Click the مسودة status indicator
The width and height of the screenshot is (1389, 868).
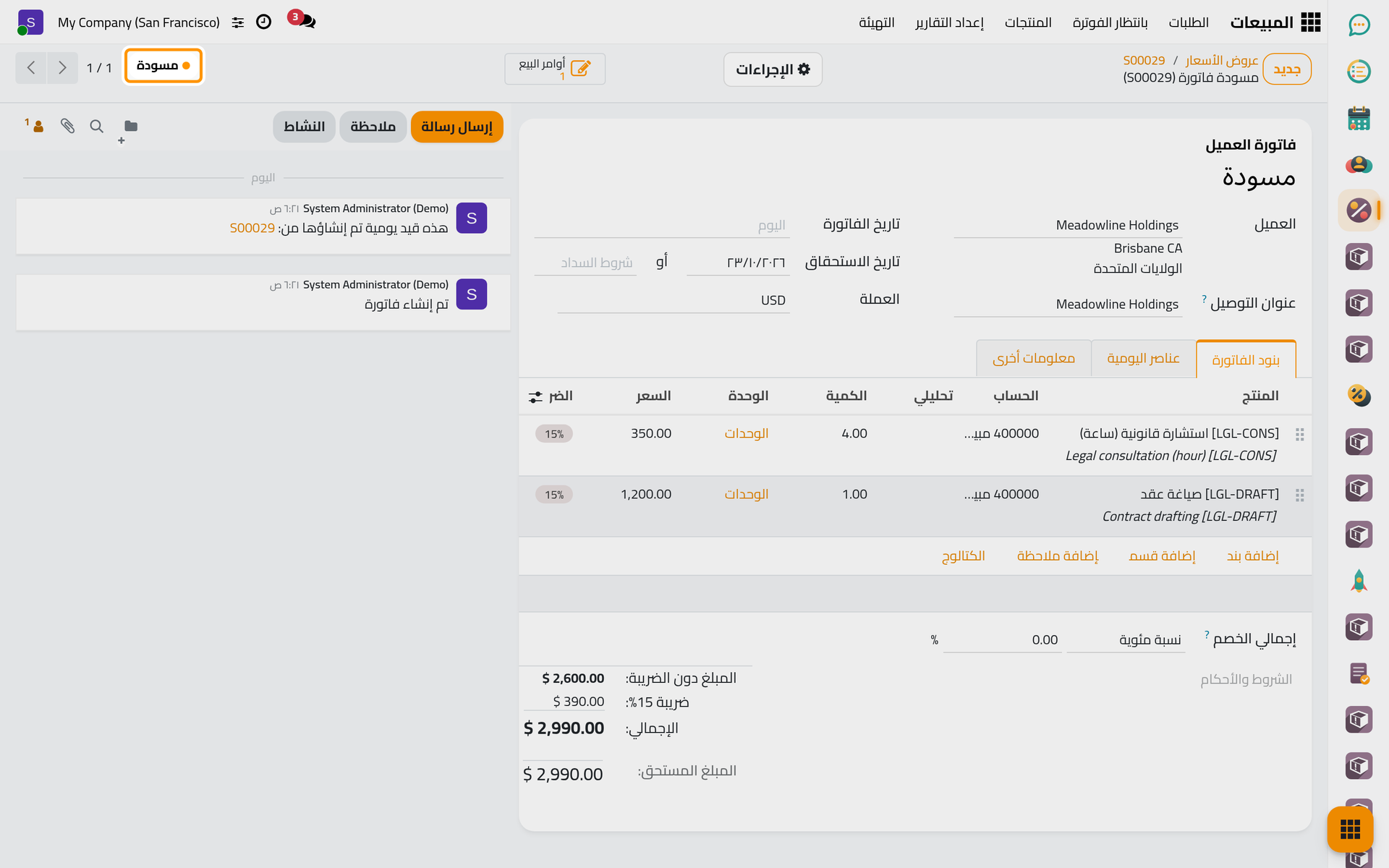click(x=163, y=66)
